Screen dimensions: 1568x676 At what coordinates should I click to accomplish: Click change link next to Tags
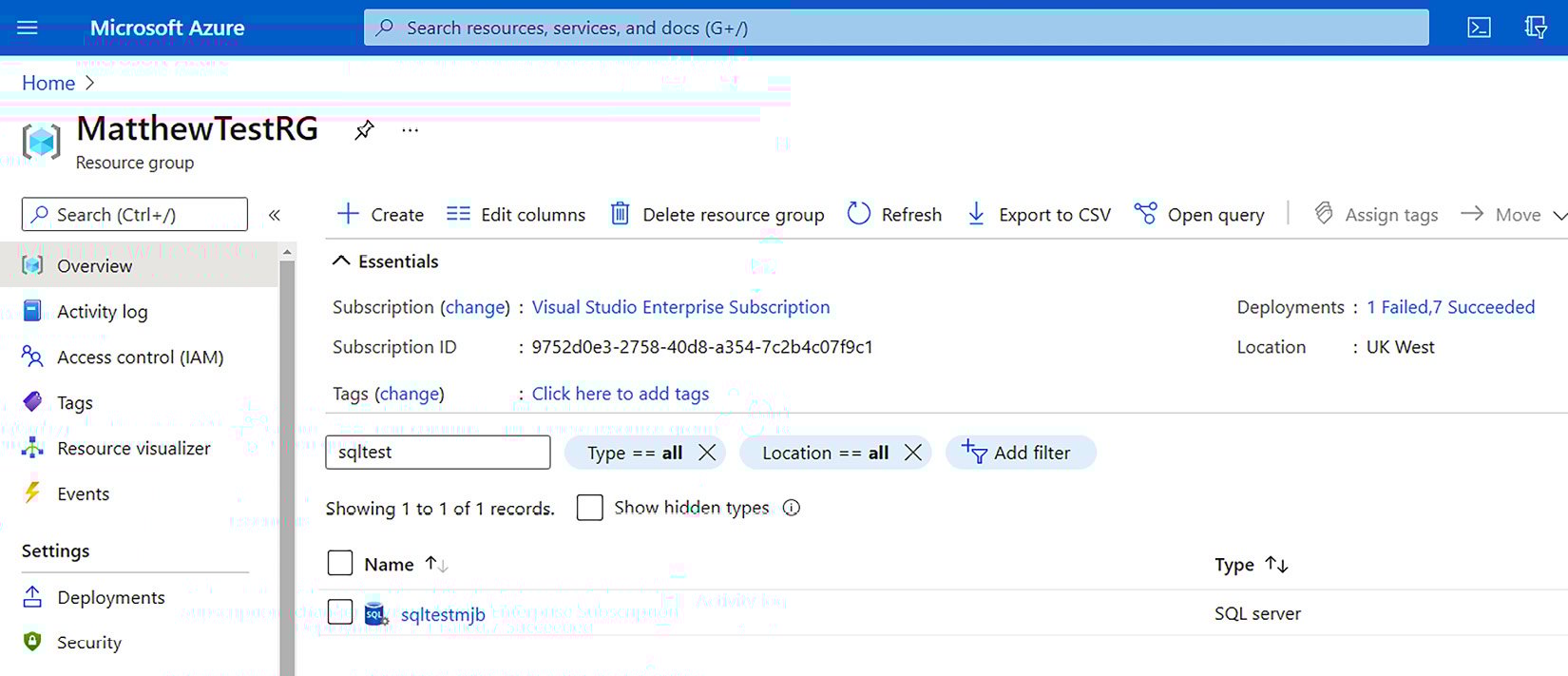(x=410, y=394)
